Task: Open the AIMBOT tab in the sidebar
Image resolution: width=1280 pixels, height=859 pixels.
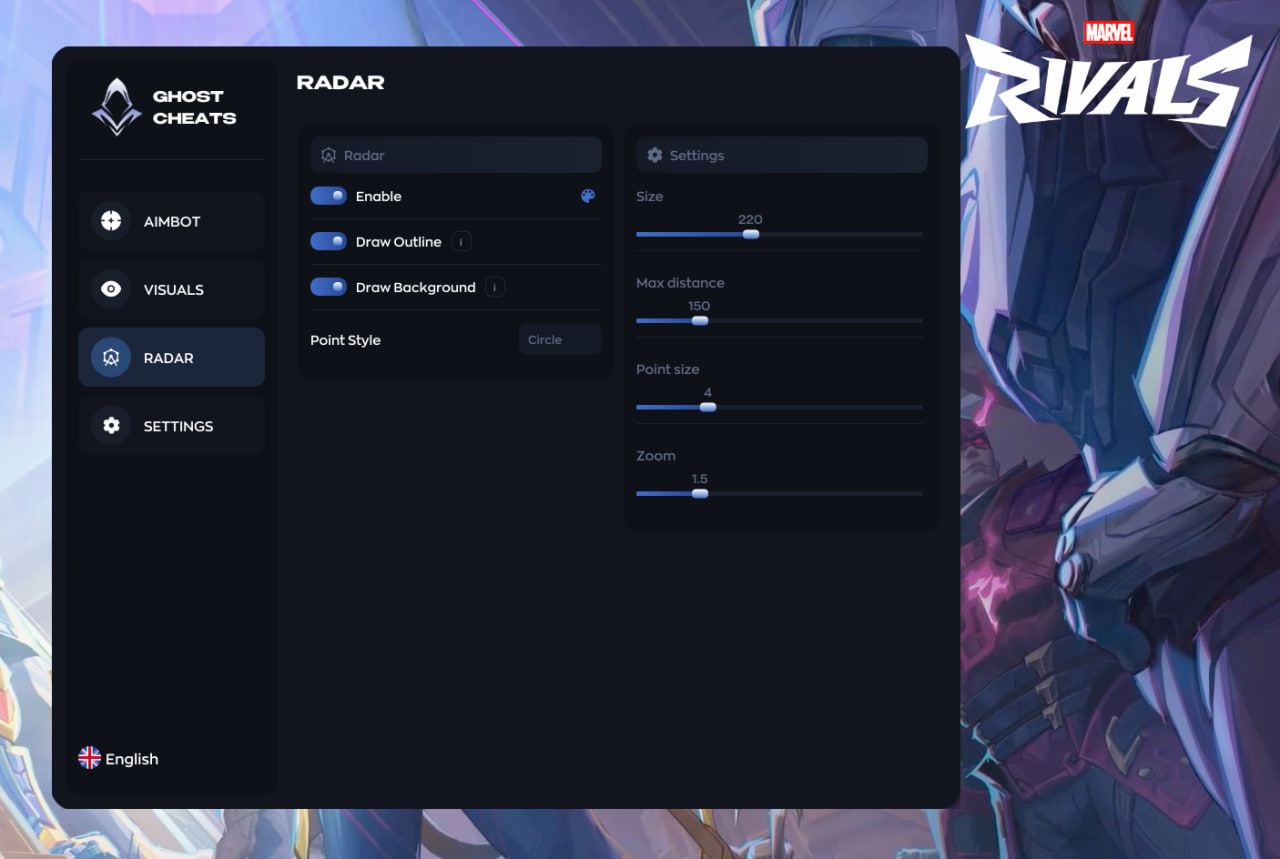Action: click(x=171, y=221)
